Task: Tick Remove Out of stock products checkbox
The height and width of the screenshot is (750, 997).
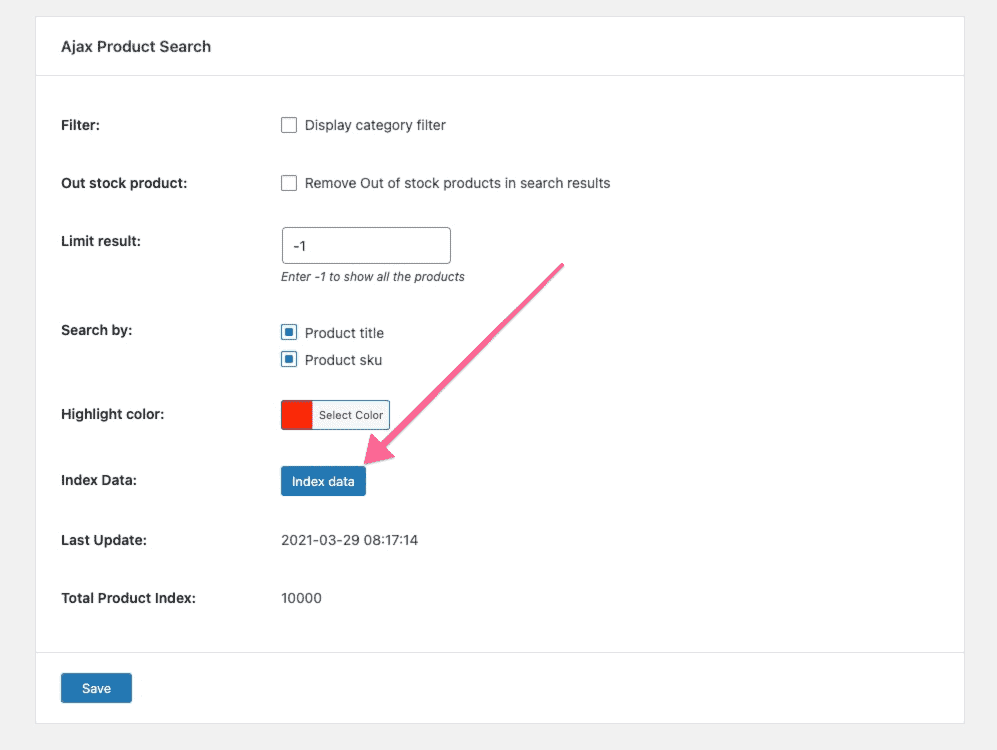Action: (289, 183)
